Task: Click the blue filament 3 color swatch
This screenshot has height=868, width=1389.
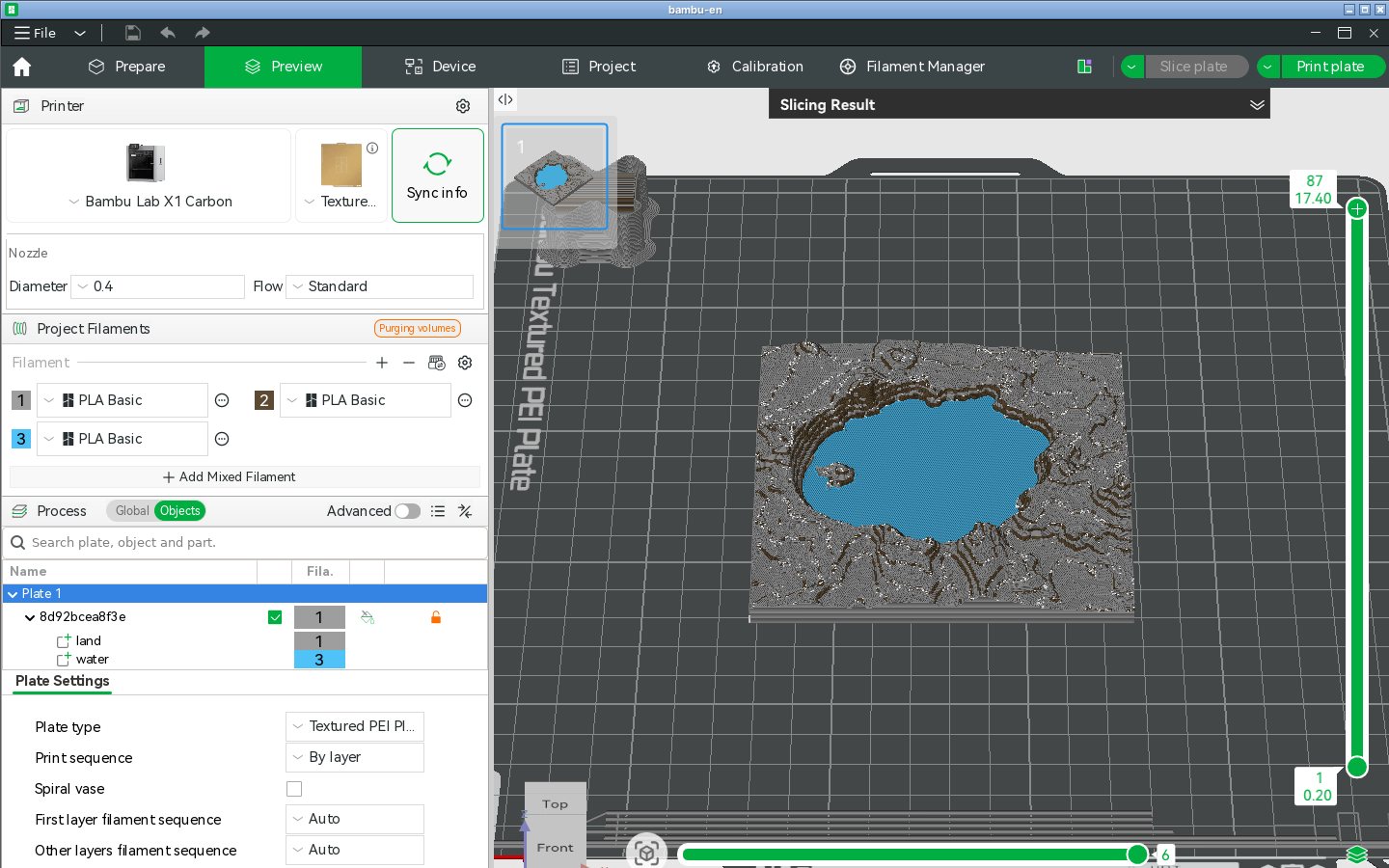Action: click(x=20, y=439)
